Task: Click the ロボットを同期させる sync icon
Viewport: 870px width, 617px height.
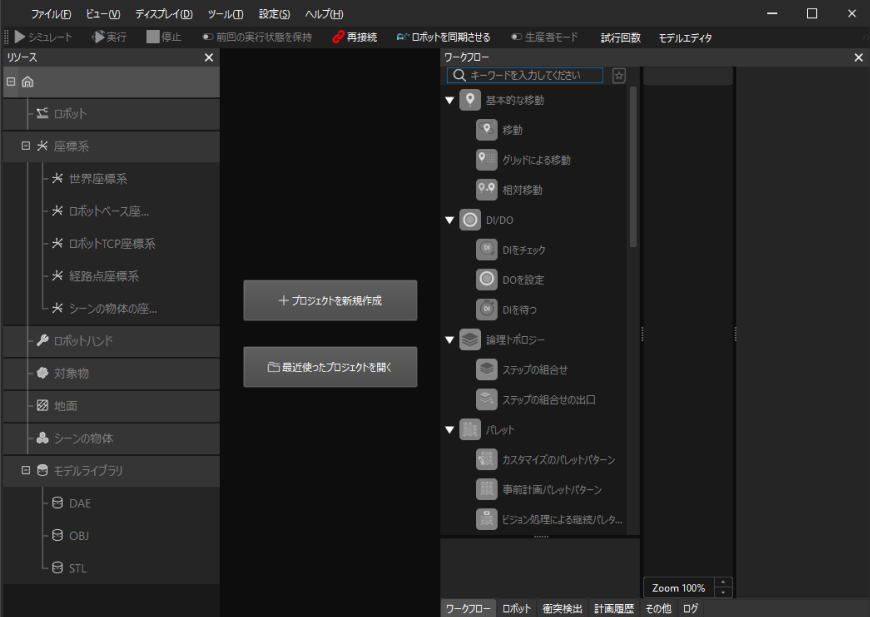Action: (x=403, y=37)
